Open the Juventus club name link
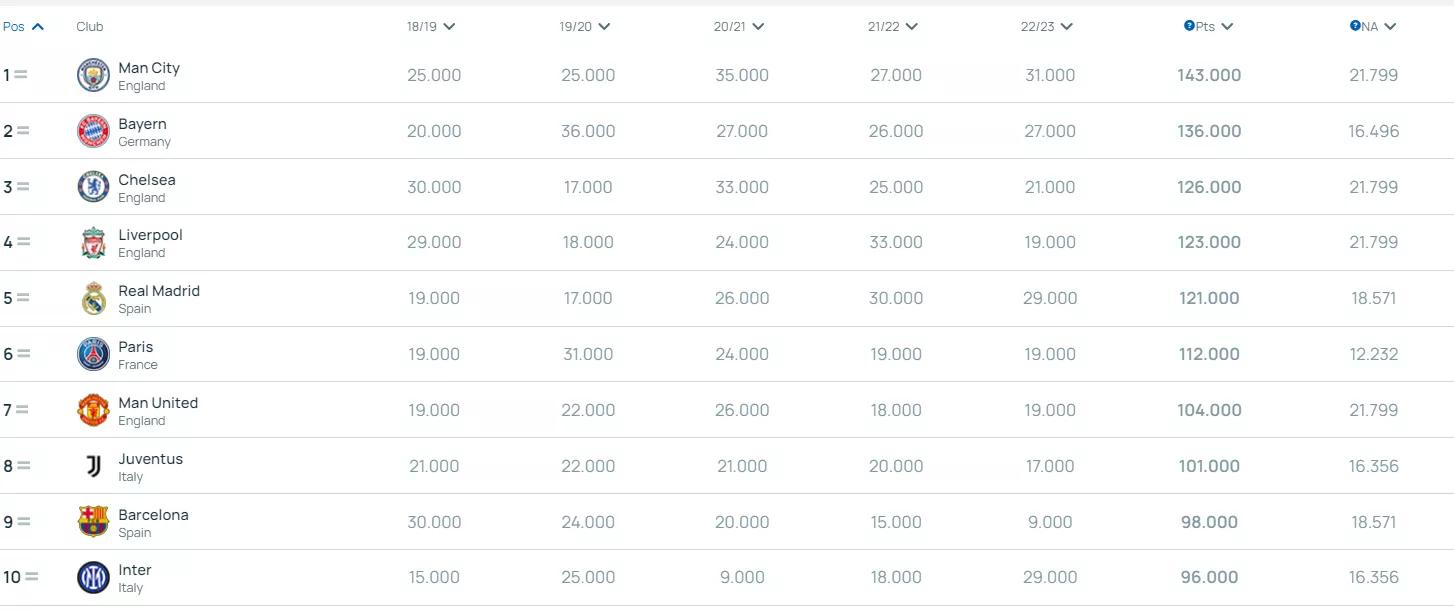 coord(150,459)
